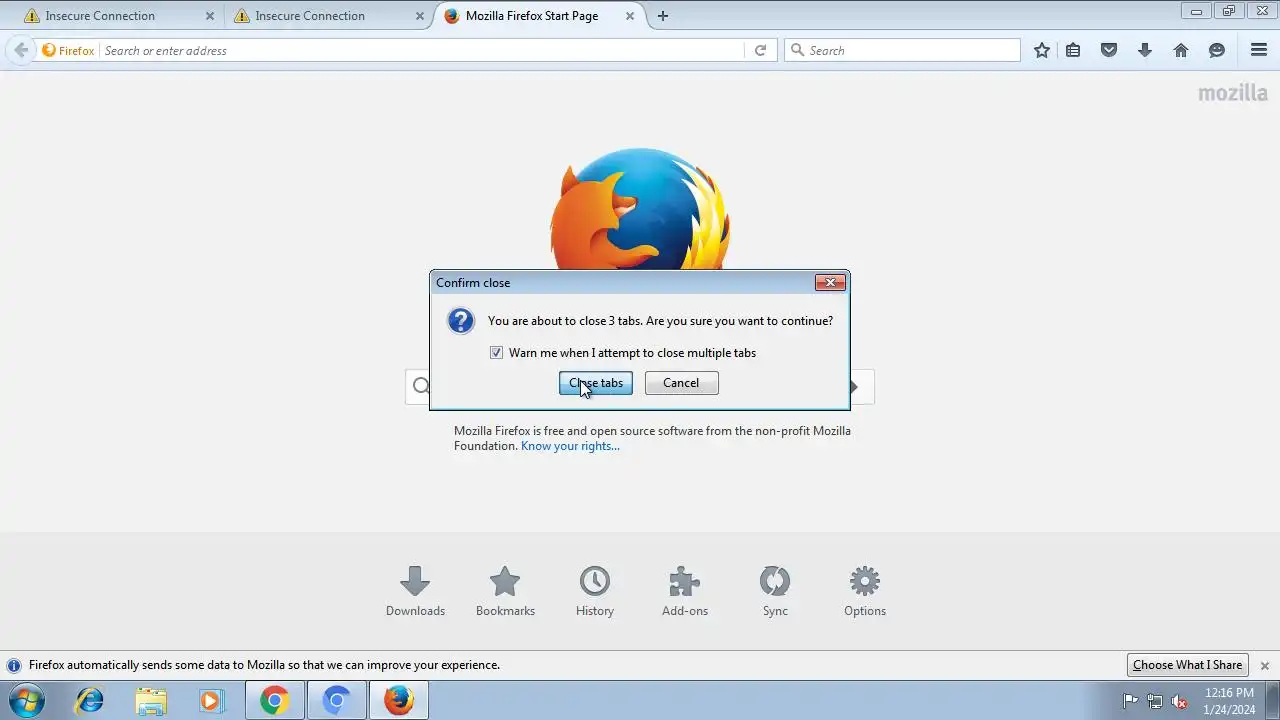Go to the Home page icon
Viewport: 1280px width, 720px height.
(1181, 50)
